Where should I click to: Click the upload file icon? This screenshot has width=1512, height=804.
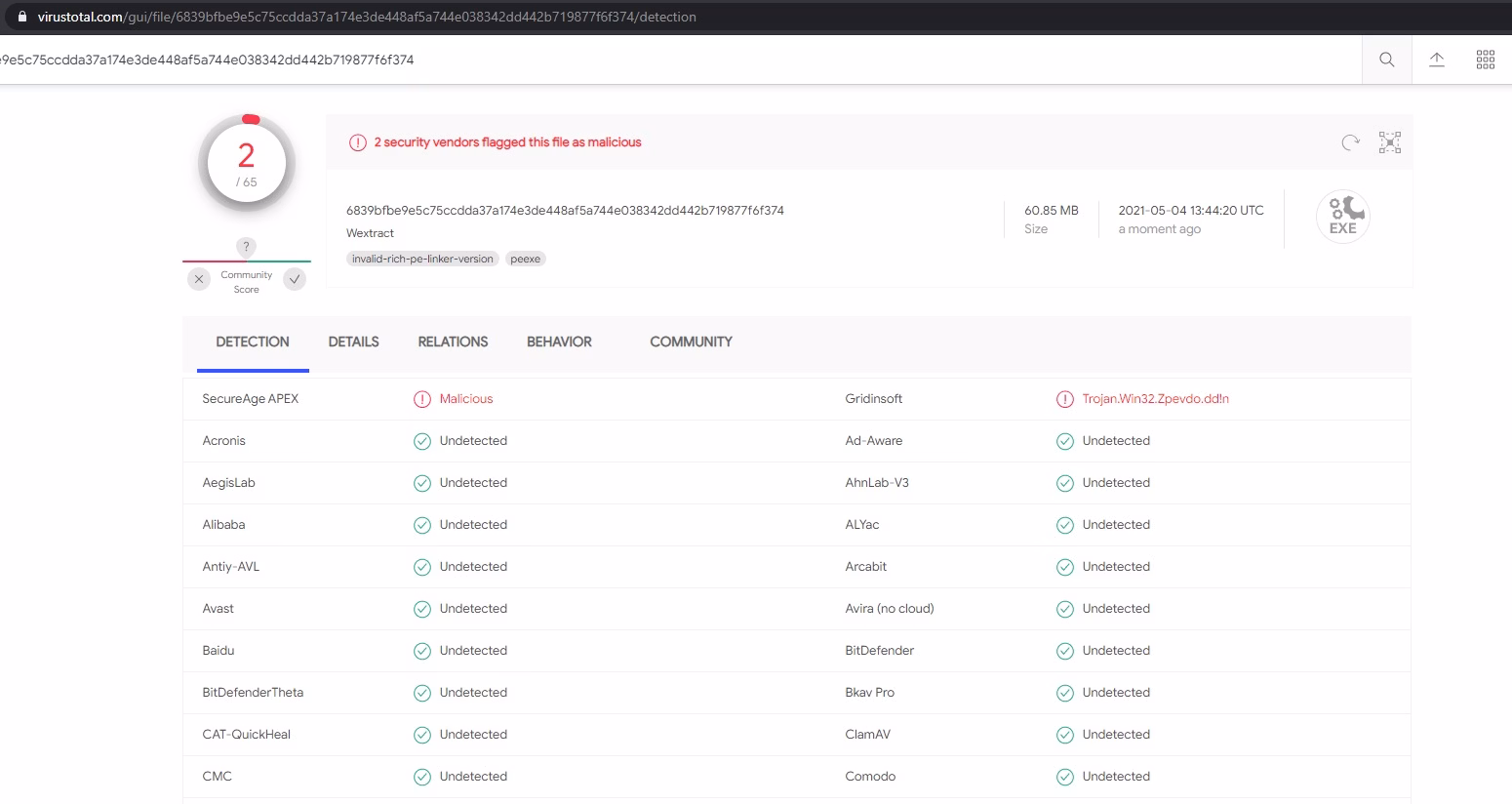[1437, 60]
